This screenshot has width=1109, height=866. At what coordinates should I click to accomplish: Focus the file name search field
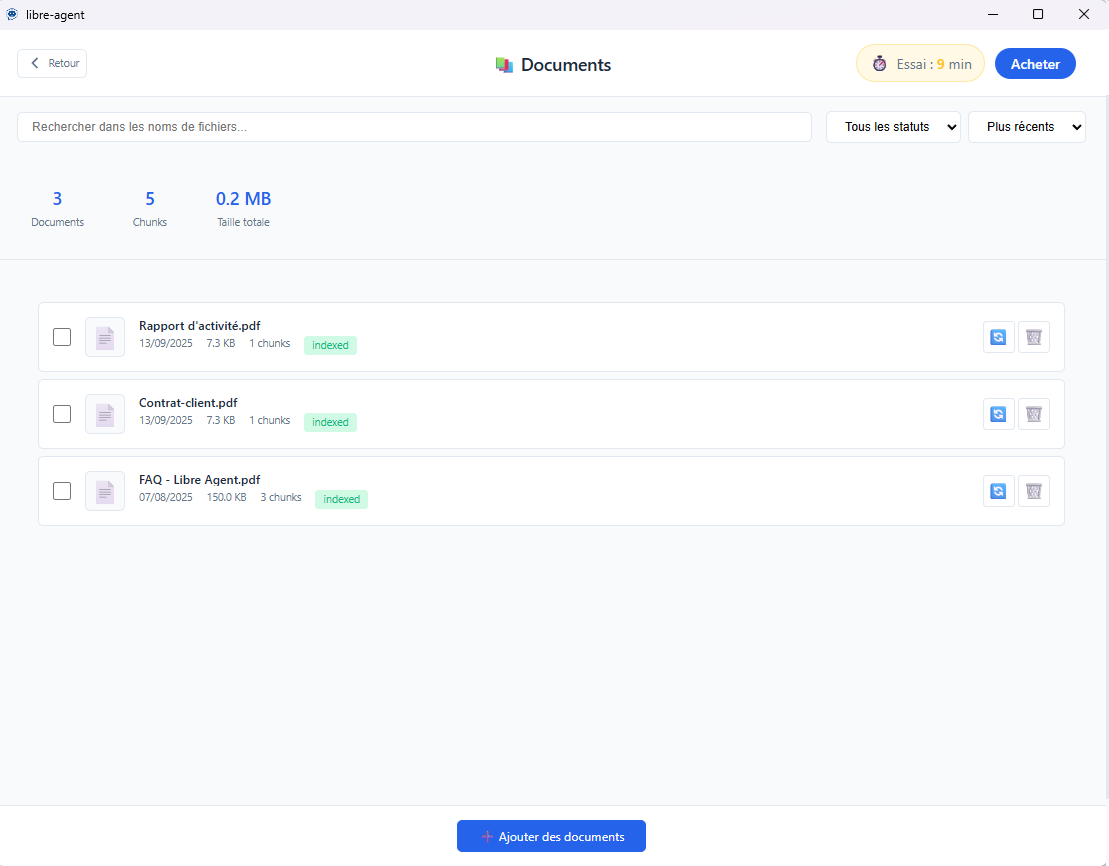(x=414, y=127)
